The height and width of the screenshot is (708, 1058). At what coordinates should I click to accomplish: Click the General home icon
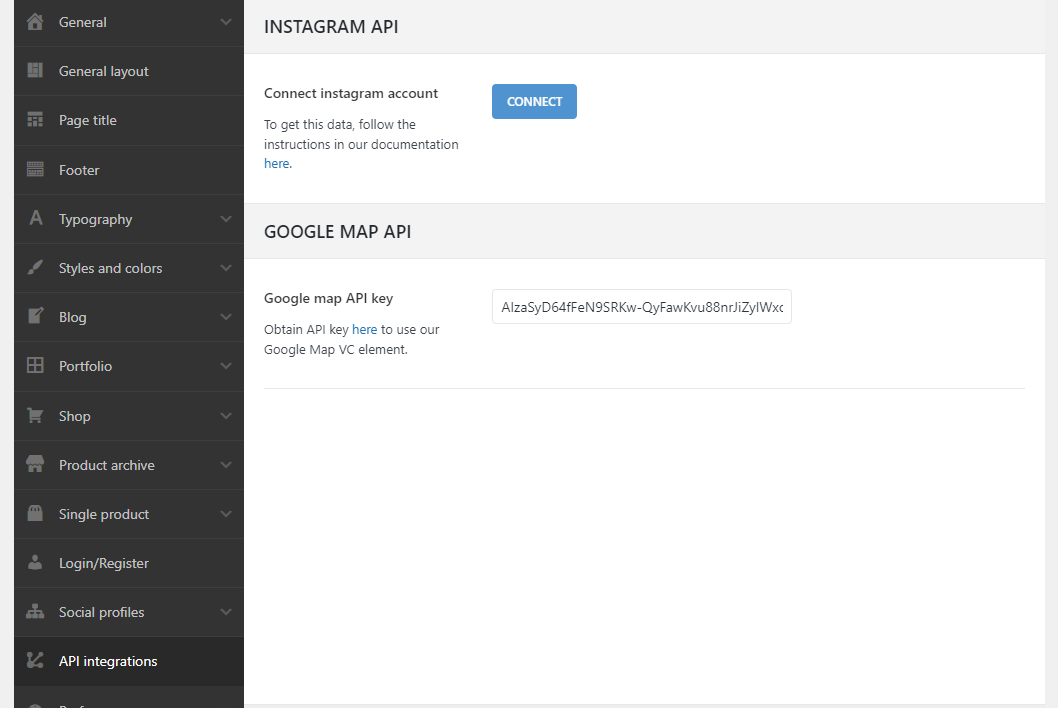[35, 22]
